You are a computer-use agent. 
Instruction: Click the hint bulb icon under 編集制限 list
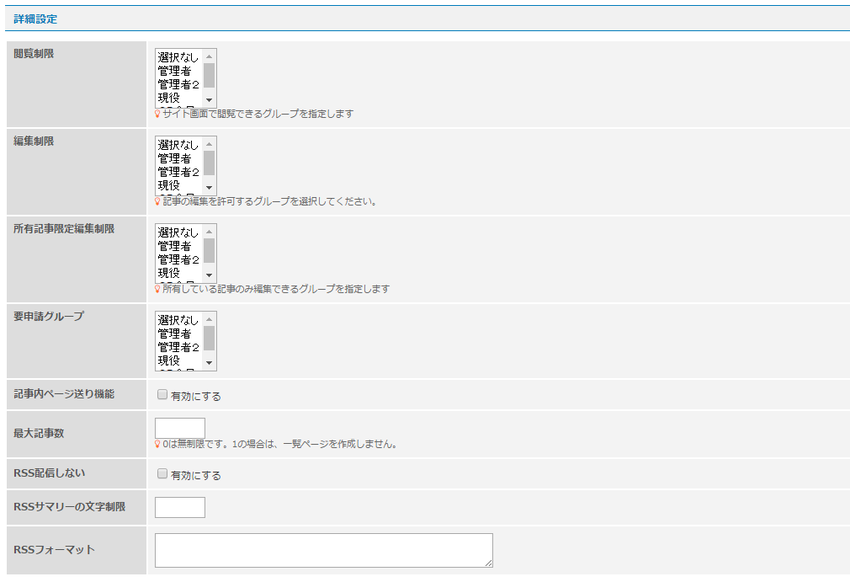(157, 201)
